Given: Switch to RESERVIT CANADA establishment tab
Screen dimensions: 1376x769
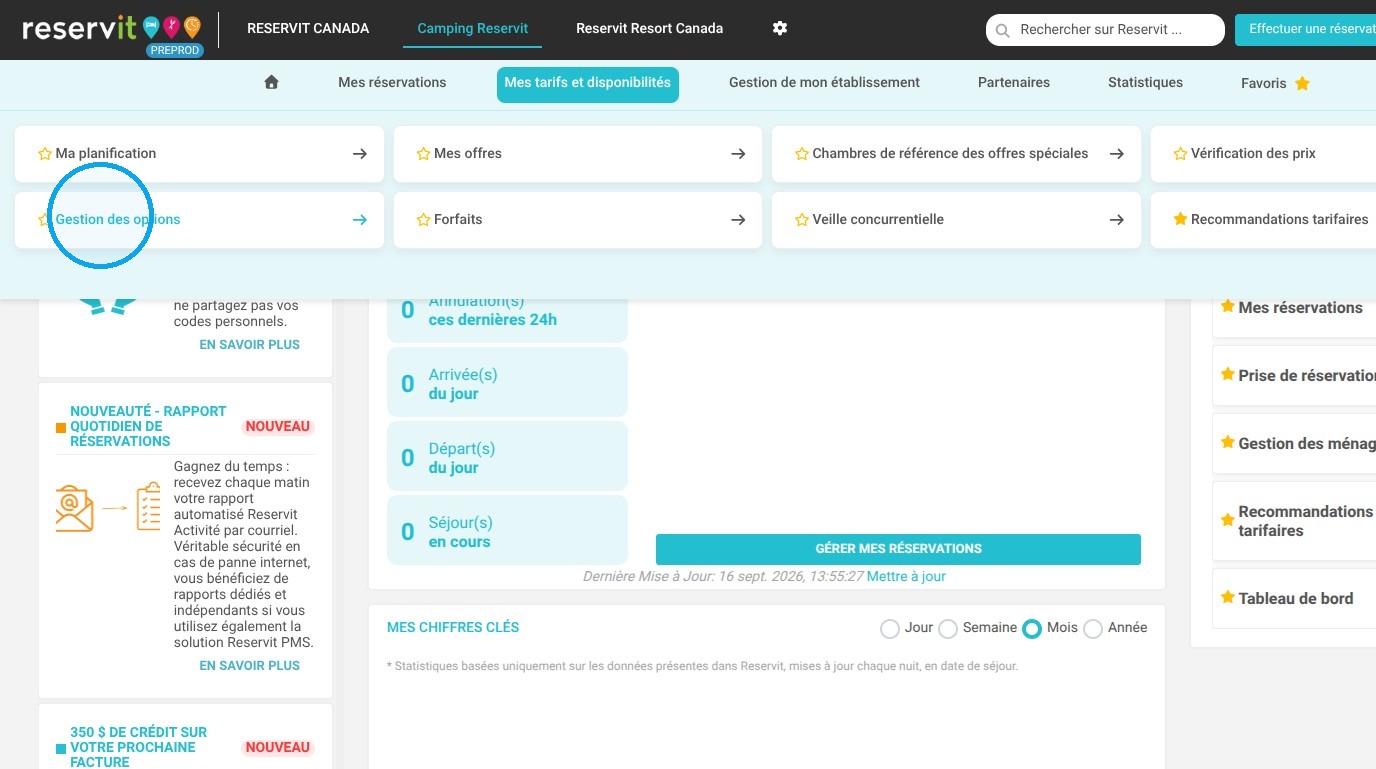Looking at the screenshot, I should 308,29.
